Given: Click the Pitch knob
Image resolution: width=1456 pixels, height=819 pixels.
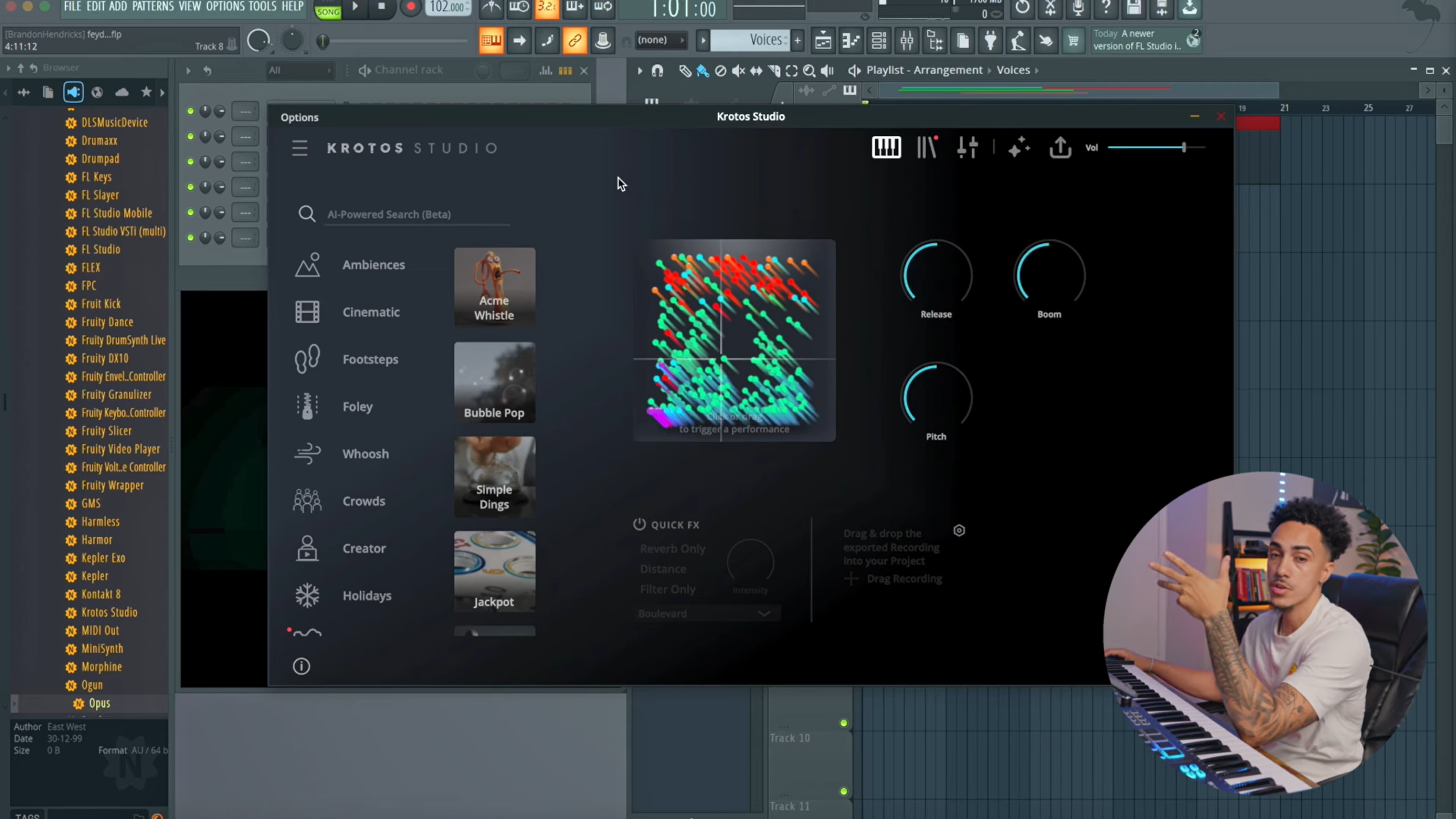Looking at the screenshot, I should (x=936, y=398).
